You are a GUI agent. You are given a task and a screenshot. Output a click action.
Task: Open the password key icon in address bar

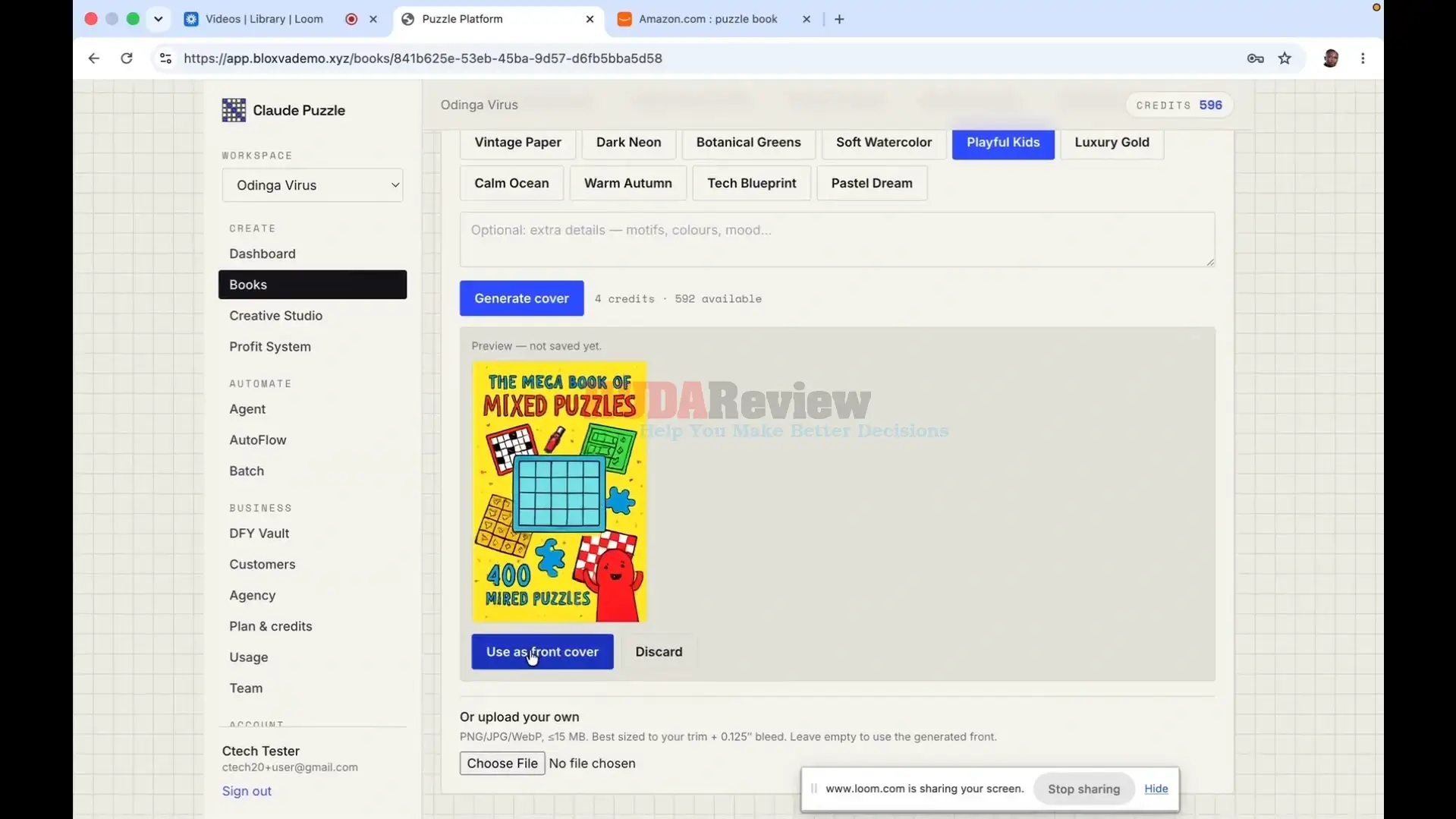[1255, 58]
